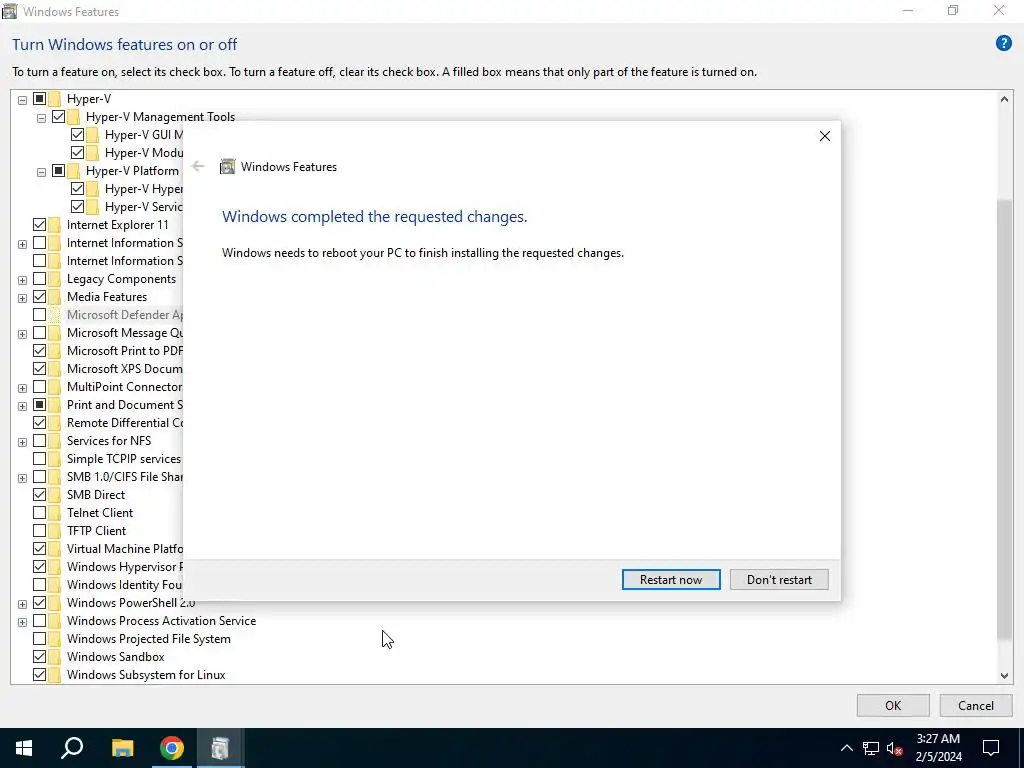Open taskbar Search magnifier
Viewport: 1024px width, 768px height.
[72, 748]
